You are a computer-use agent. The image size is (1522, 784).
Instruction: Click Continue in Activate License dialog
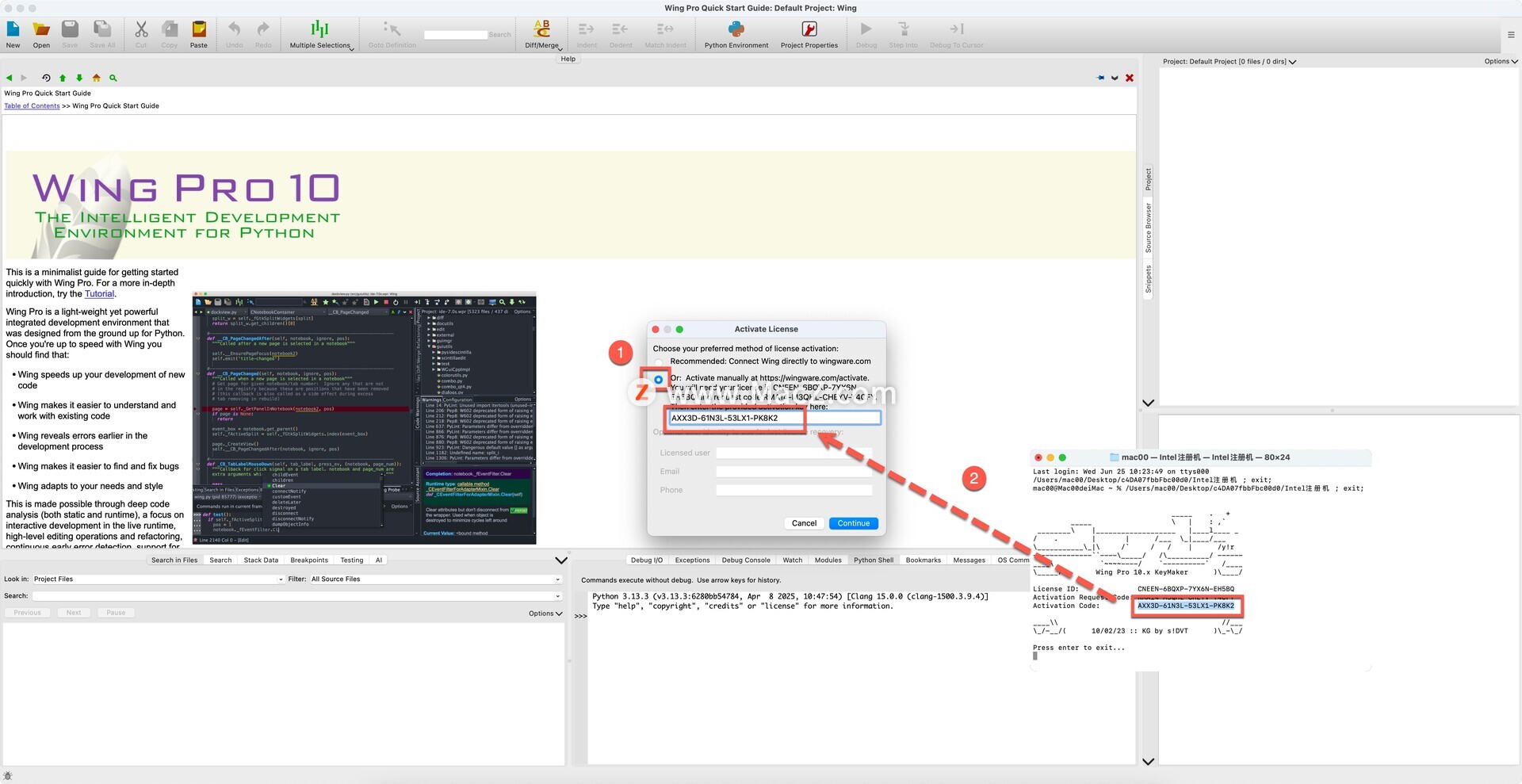853,523
